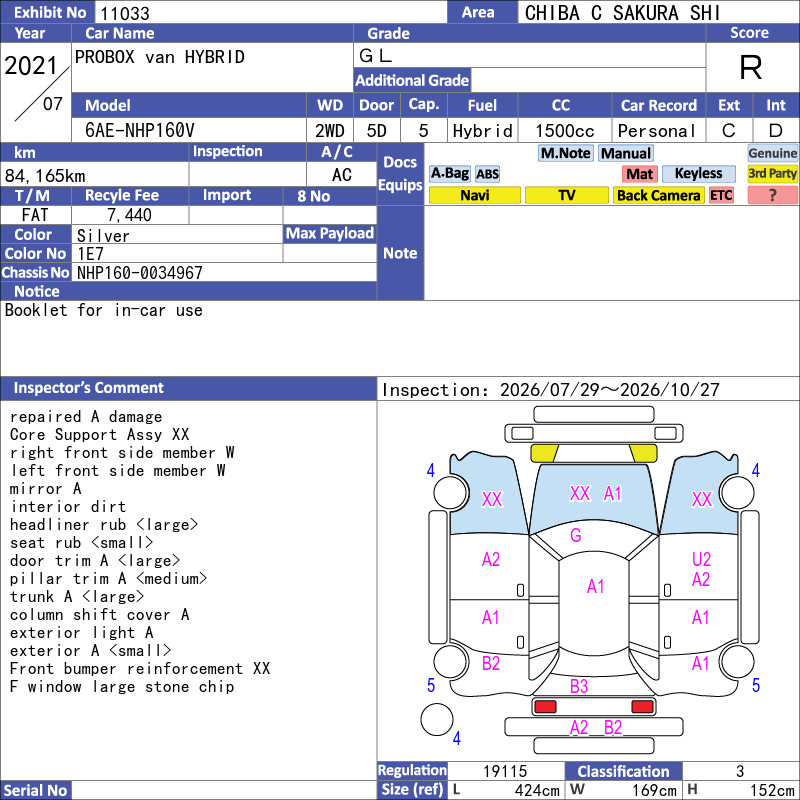800x800 pixels.
Task: Click the exhibit number 11033
Action: [x=124, y=13]
